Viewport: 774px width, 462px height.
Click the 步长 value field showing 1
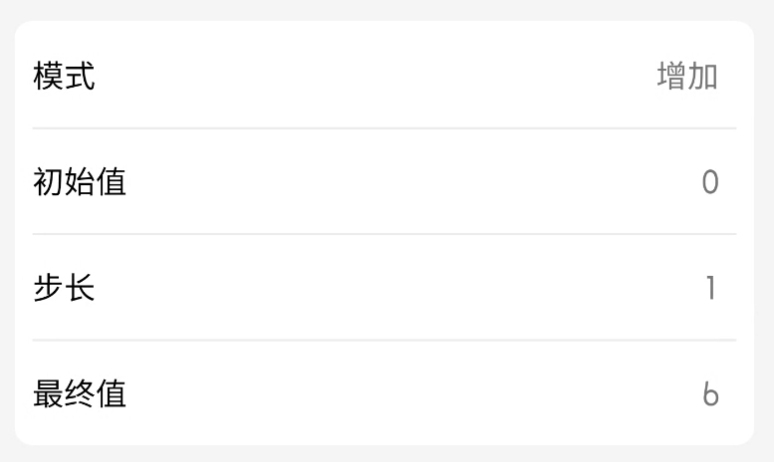[x=711, y=289]
